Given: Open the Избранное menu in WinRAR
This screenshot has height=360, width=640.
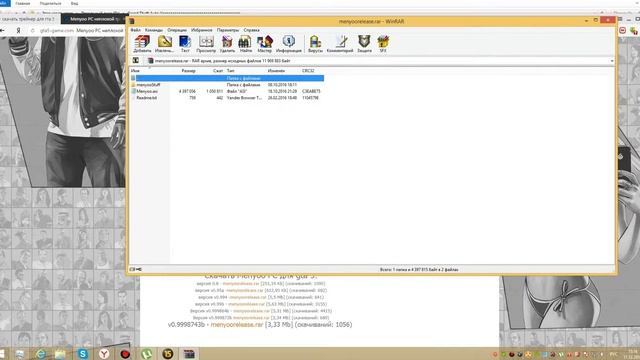Looking at the screenshot, I should 202,30.
